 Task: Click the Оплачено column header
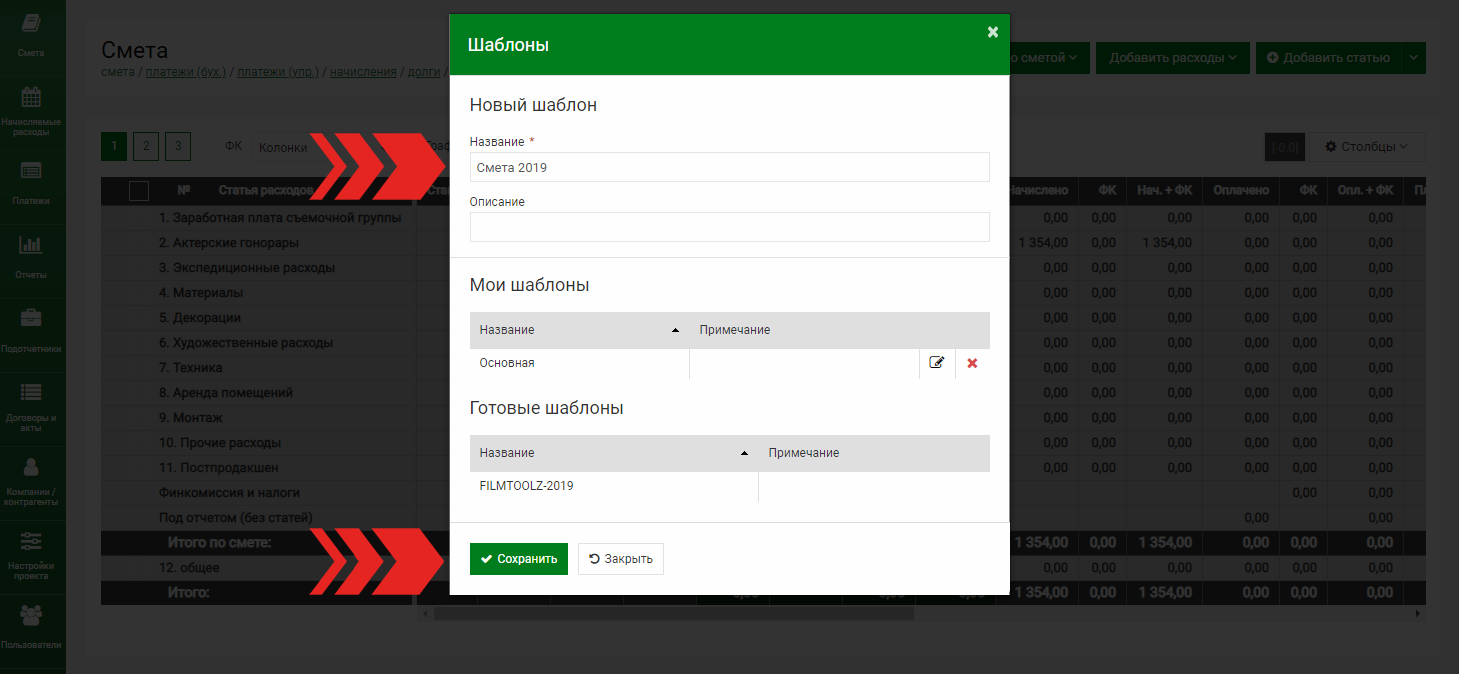tap(1241, 190)
